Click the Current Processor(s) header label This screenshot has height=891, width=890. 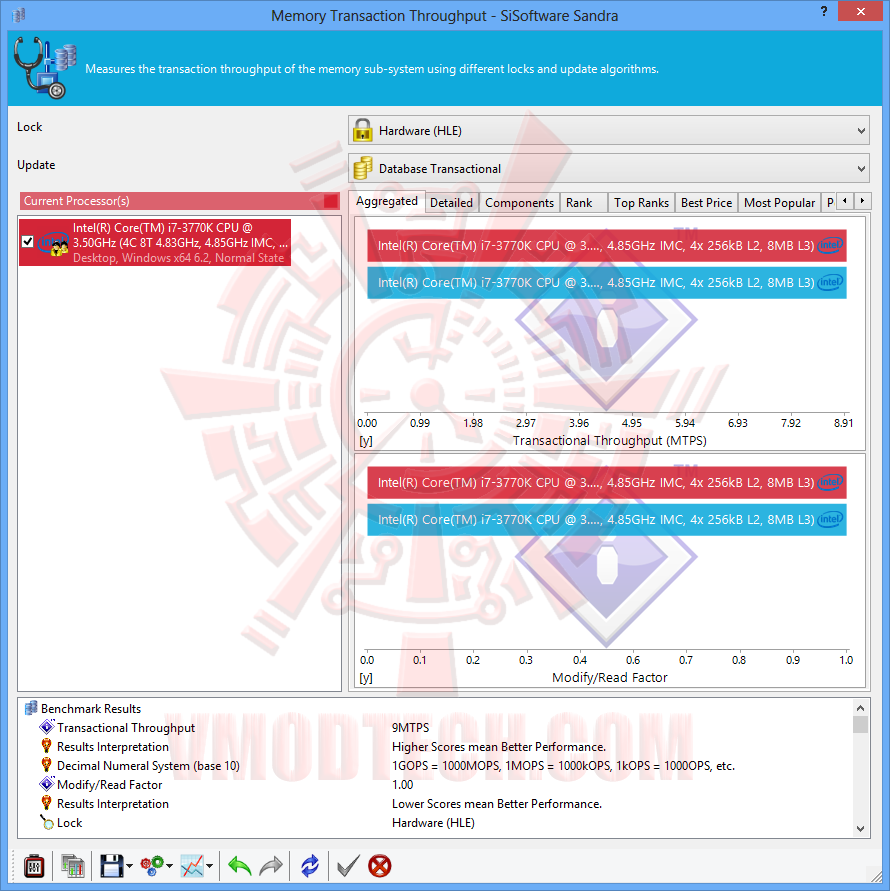76,201
